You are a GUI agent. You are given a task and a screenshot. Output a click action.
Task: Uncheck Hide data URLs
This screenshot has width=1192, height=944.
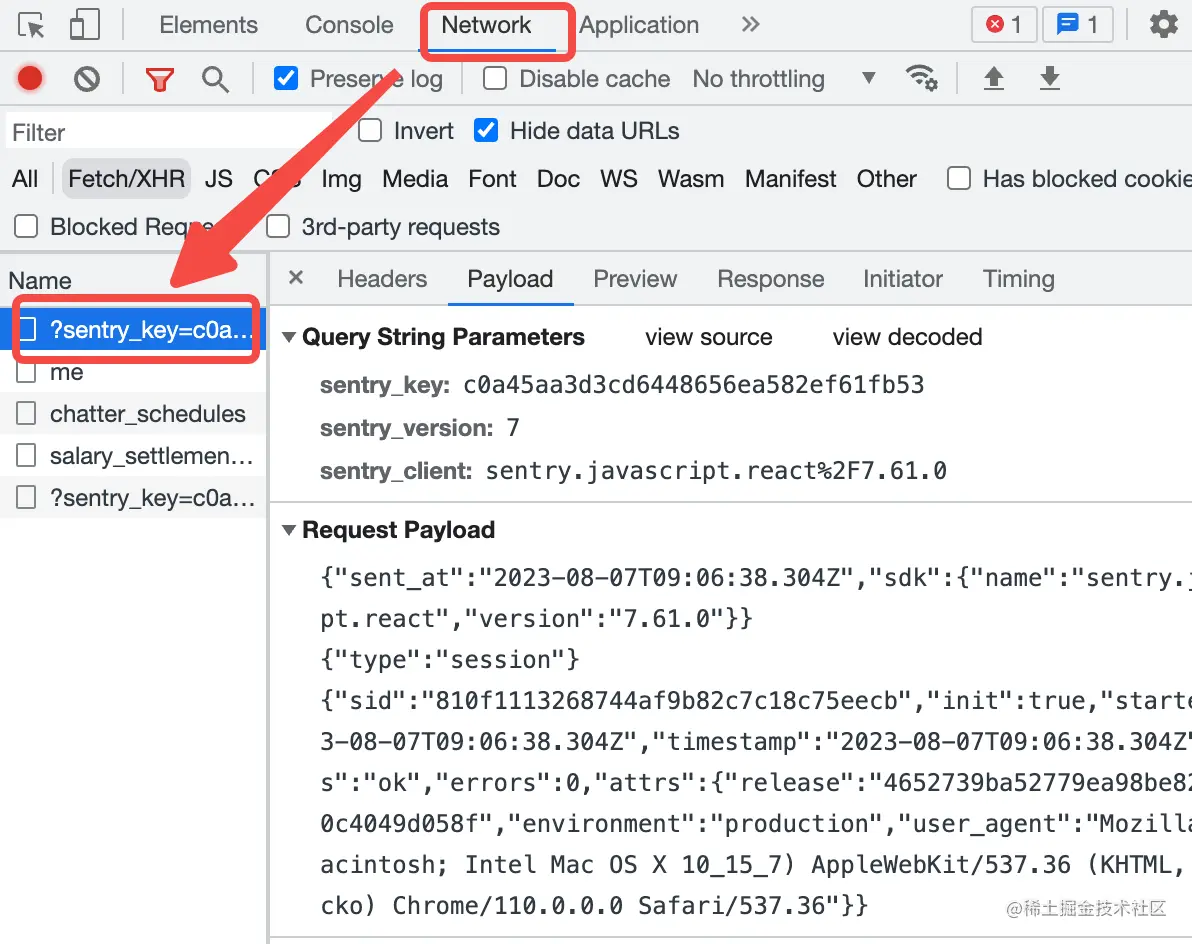click(486, 131)
